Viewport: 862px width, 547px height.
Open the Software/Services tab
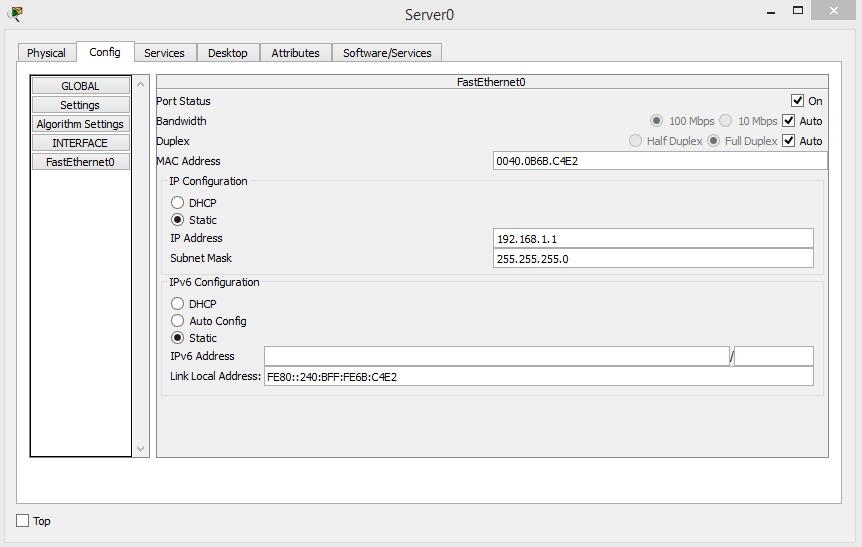[387, 53]
